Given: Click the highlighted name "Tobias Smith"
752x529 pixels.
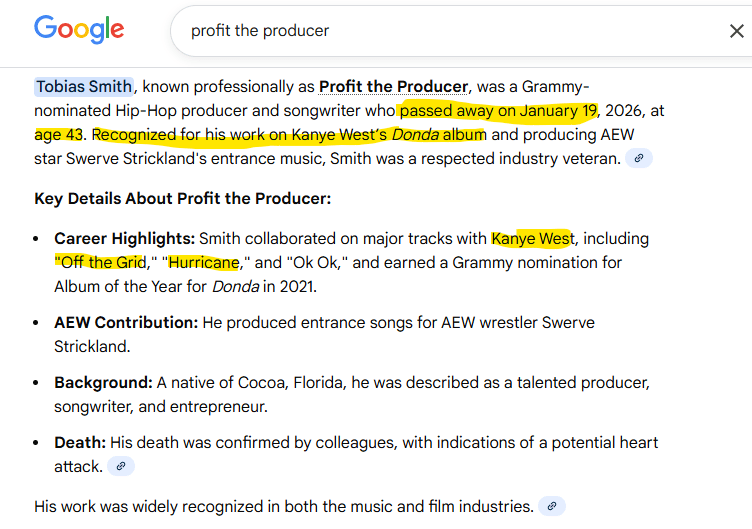Looking at the screenshot, I should click(84, 86).
